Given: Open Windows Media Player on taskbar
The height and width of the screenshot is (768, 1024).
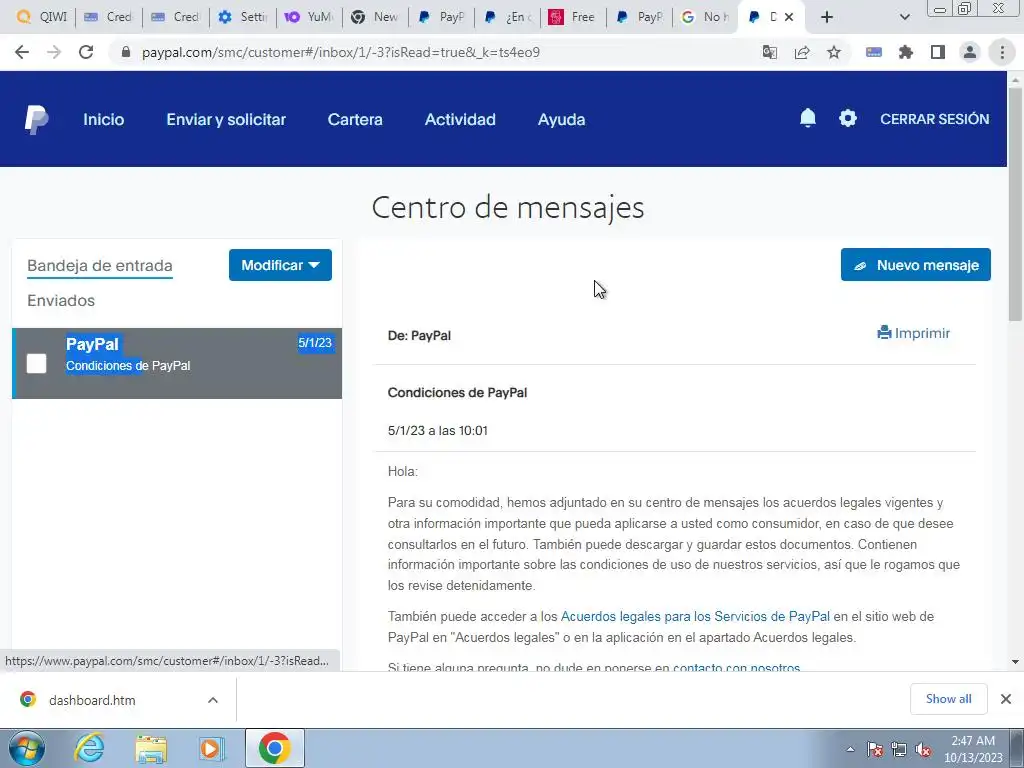Looking at the screenshot, I should (x=212, y=748).
